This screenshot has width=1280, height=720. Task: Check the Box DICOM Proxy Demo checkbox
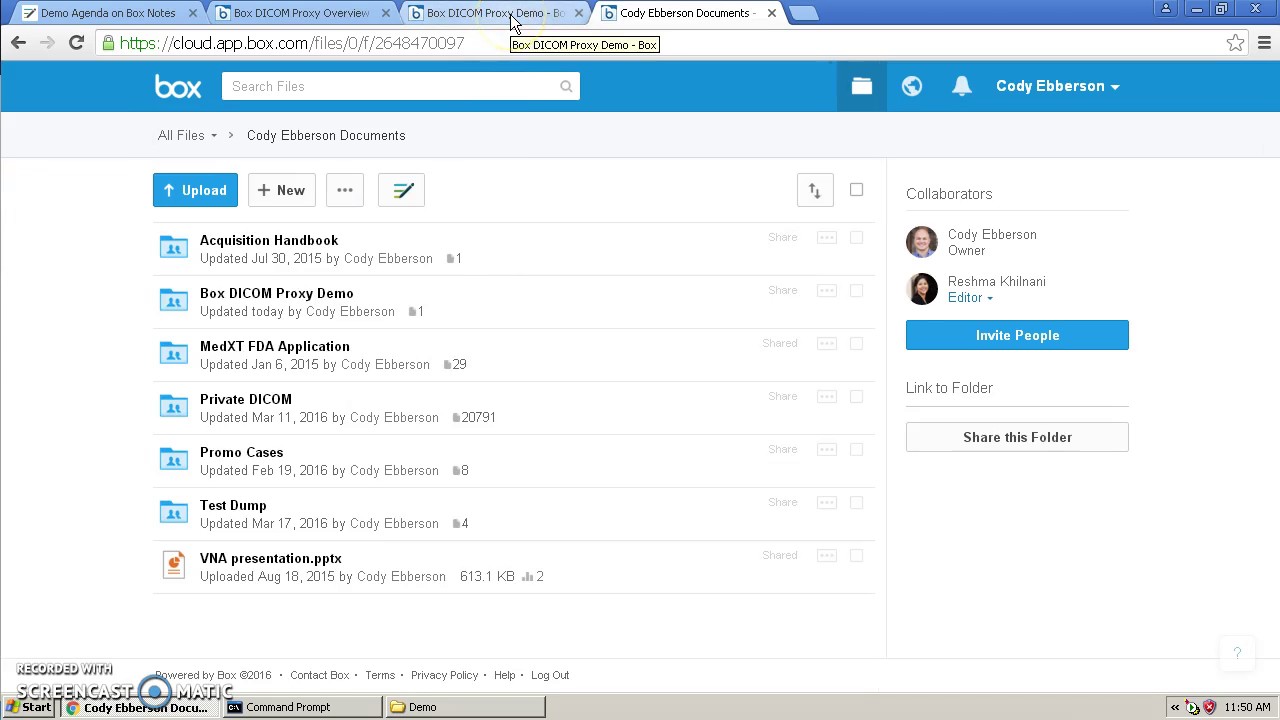pyautogui.click(x=856, y=291)
